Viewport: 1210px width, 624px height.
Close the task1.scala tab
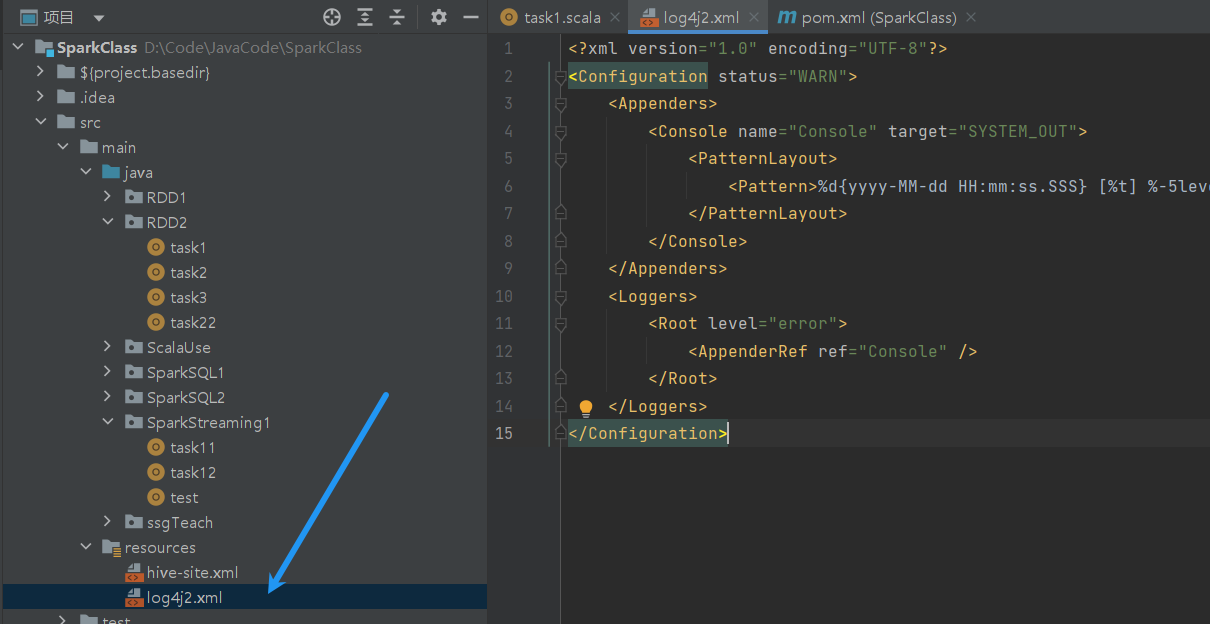point(614,18)
